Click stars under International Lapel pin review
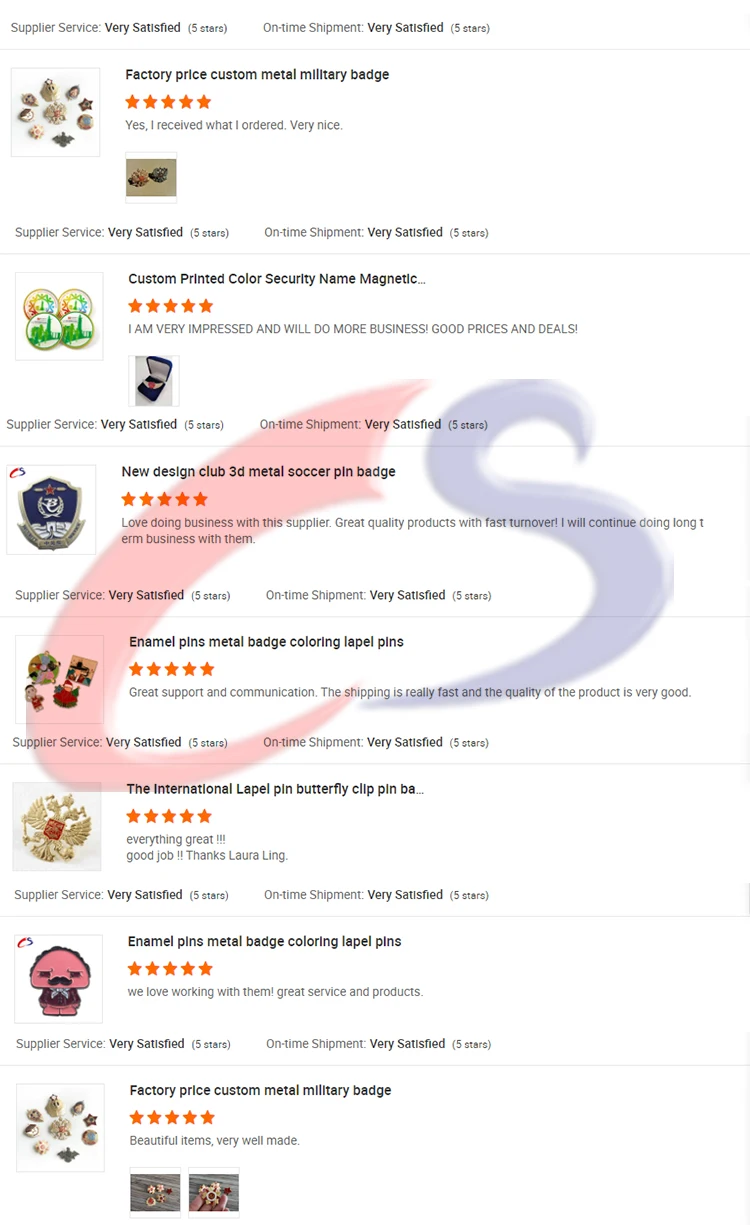Screen dimensions: 750x1225 (x=169, y=816)
